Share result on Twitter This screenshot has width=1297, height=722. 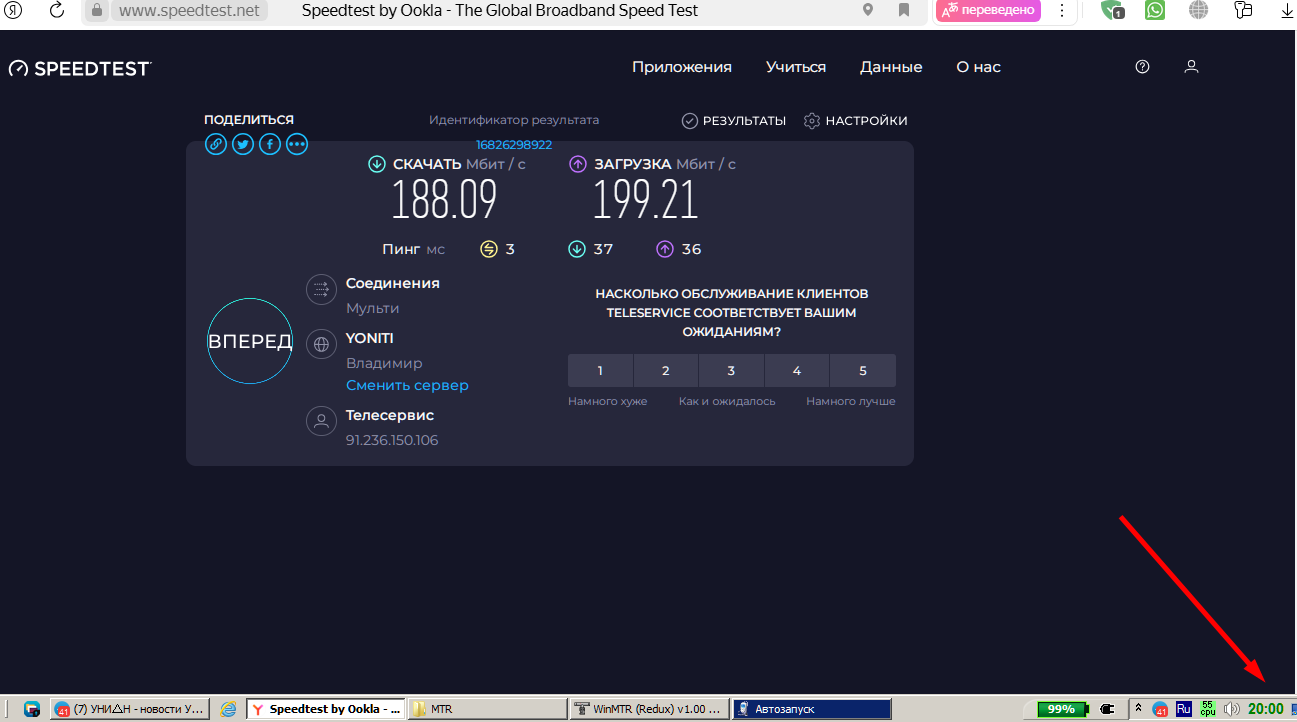[242, 145]
